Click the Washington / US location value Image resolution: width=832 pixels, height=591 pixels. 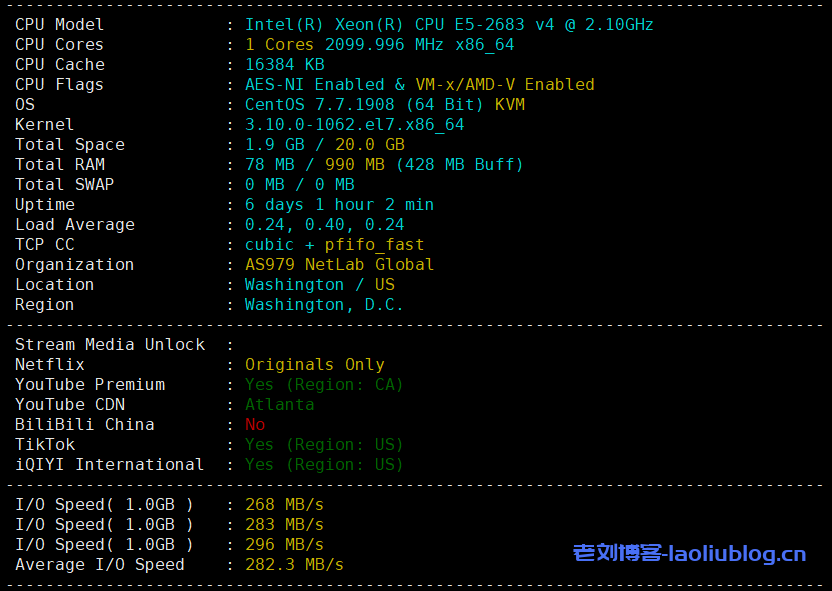(x=319, y=284)
